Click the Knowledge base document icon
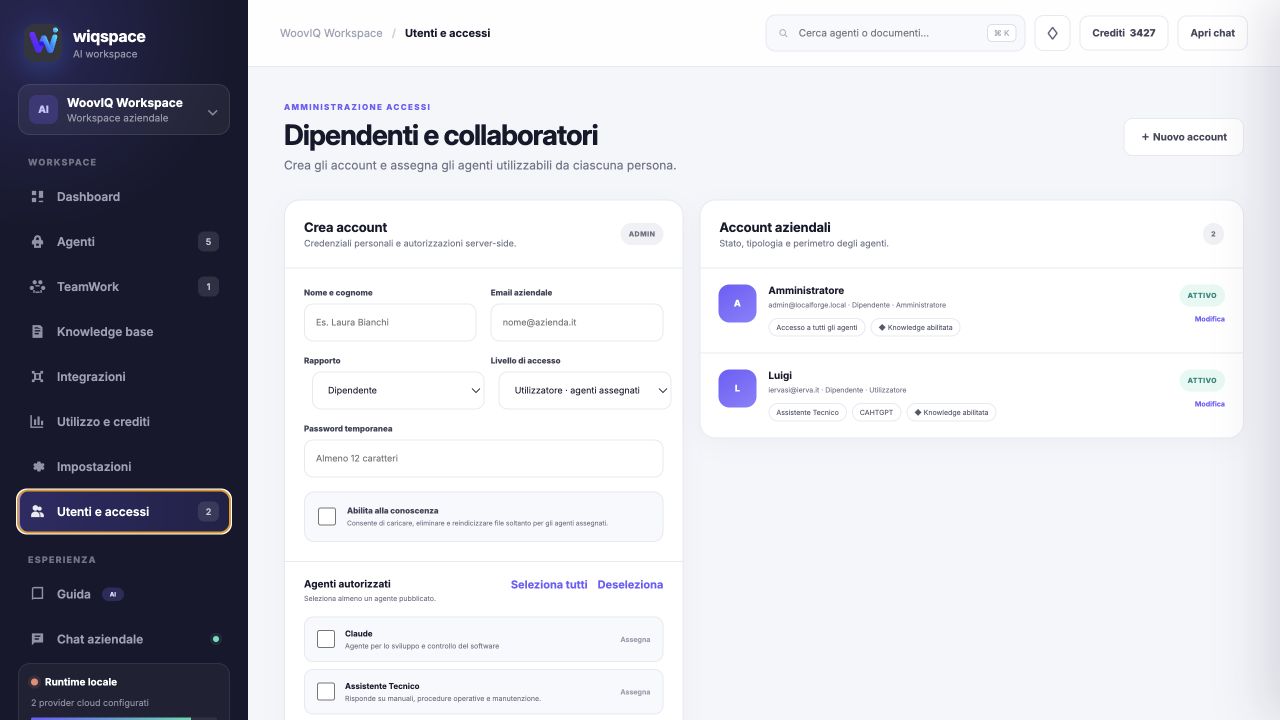The image size is (1280, 720). [x=37, y=332]
